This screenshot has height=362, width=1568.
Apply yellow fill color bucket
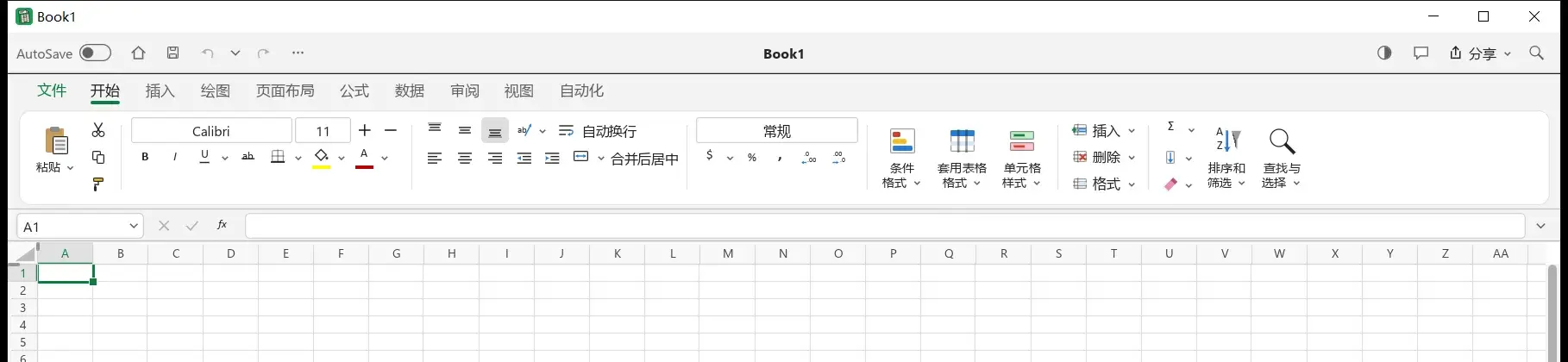[x=322, y=158]
